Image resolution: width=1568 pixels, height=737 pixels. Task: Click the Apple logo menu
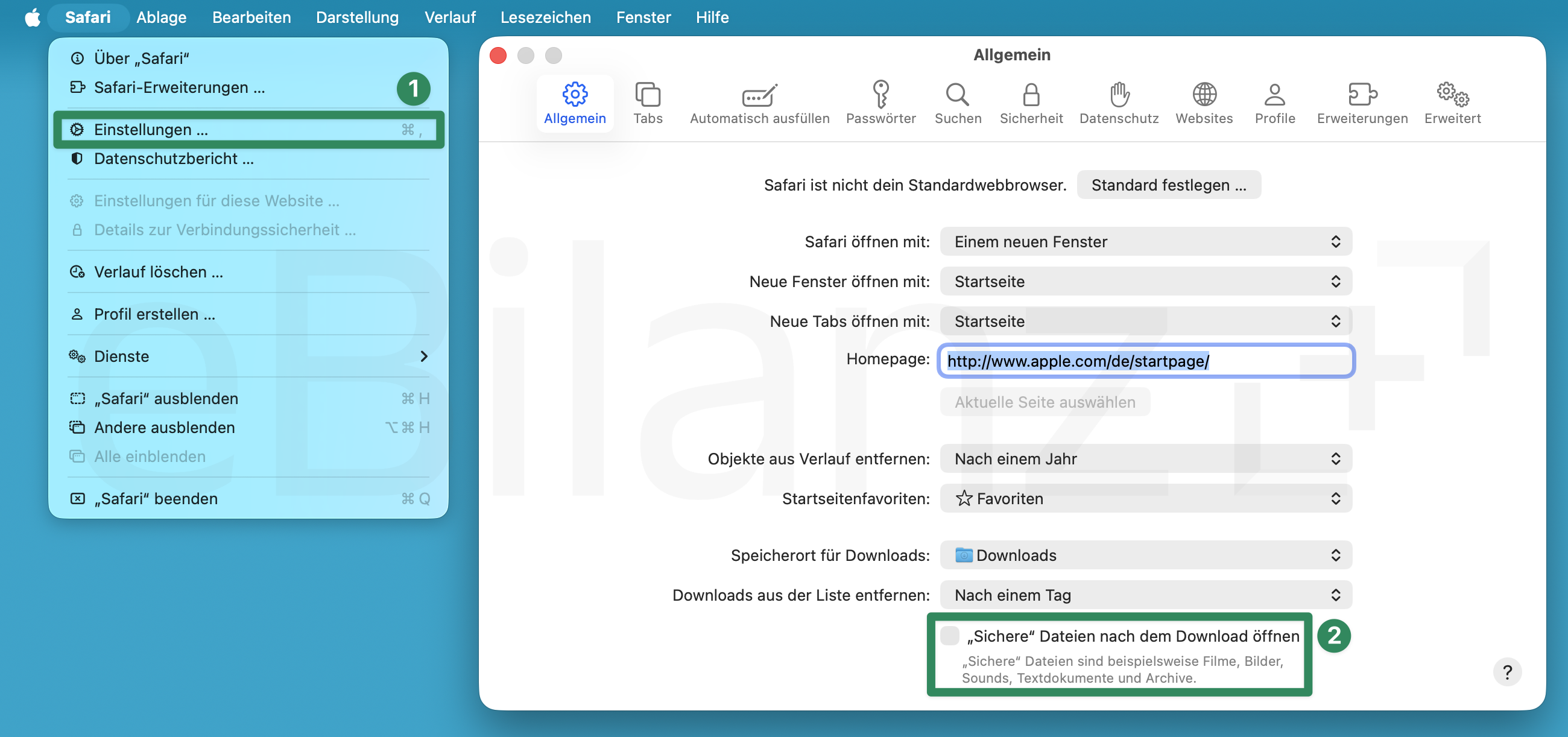coord(32,17)
